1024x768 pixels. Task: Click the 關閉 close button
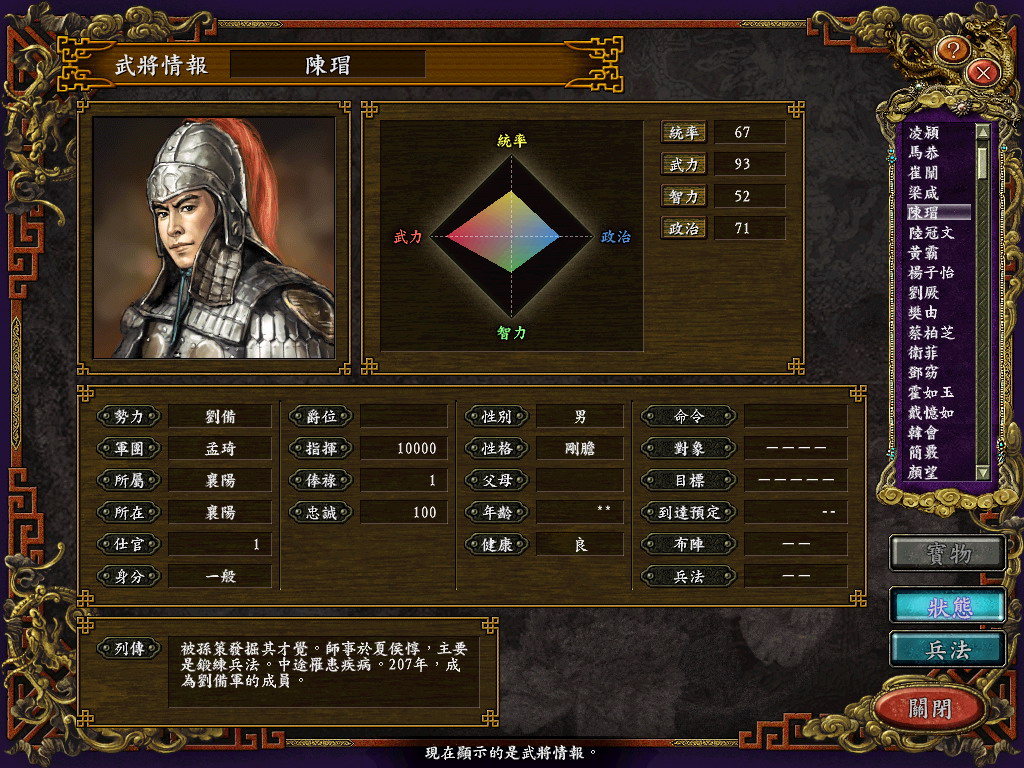(930, 708)
